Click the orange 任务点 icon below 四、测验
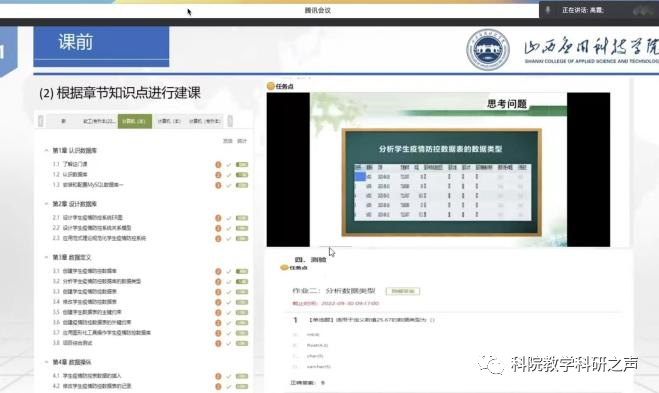659x393 pixels. 285,267
